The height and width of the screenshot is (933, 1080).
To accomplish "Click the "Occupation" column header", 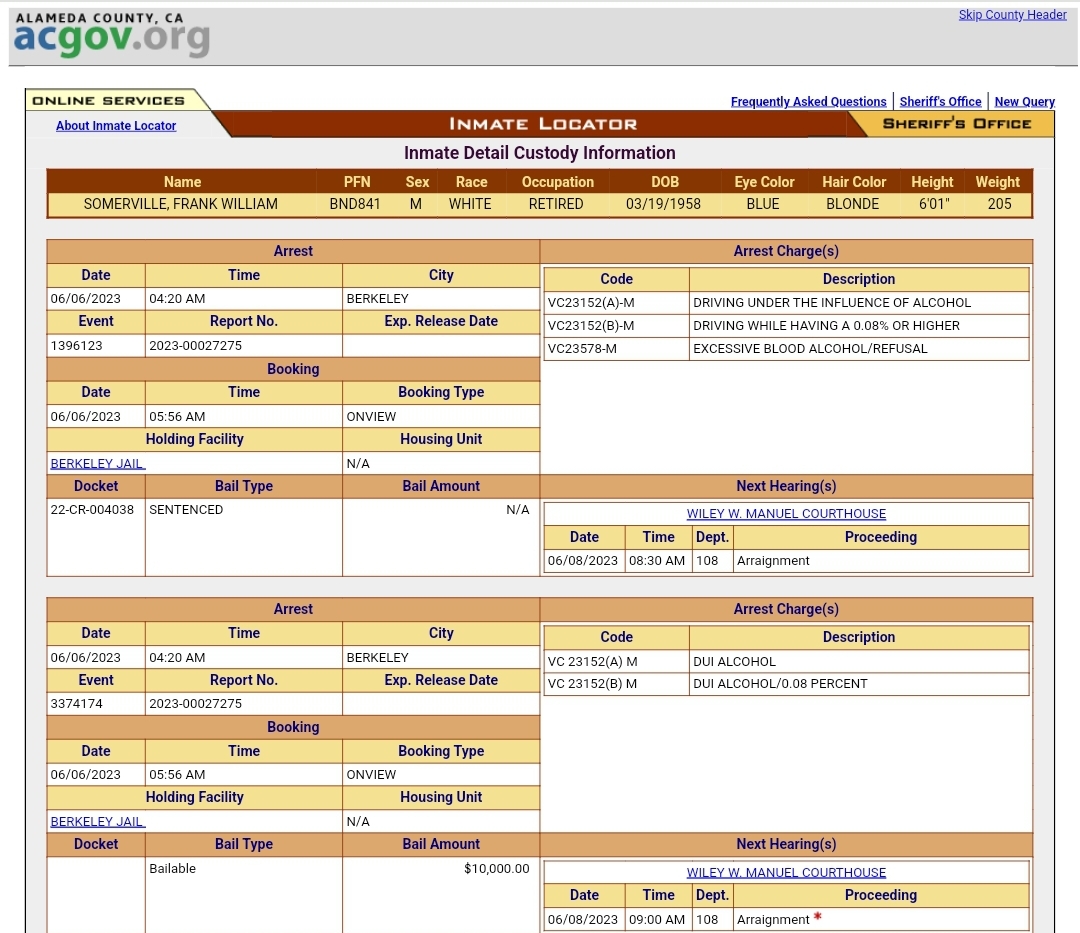I will pyautogui.click(x=557, y=182).
